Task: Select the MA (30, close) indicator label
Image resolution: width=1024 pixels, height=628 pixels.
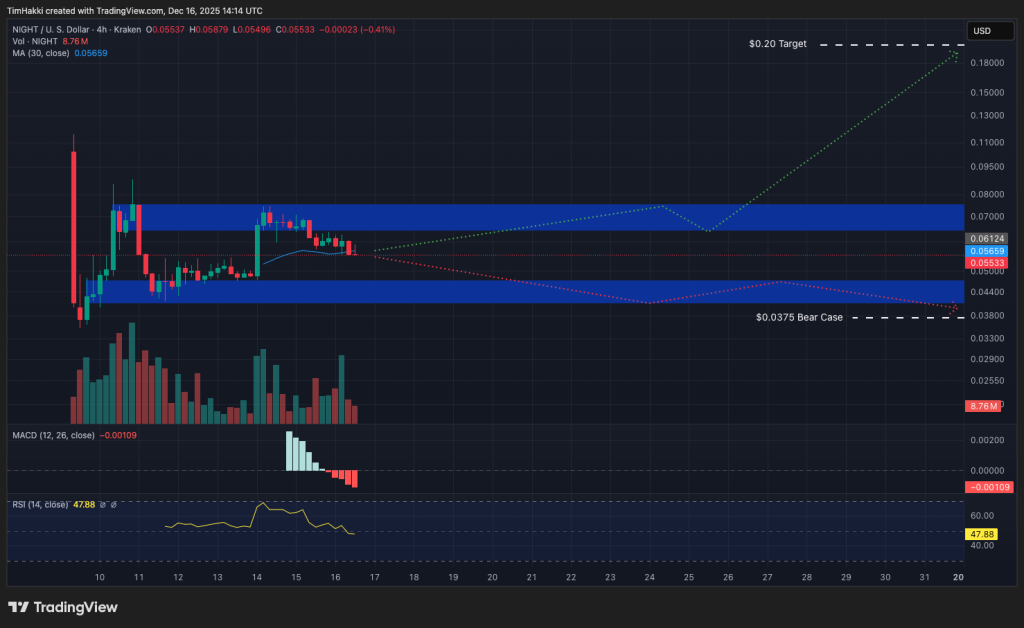Action: pyautogui.click(x=40, y=52)
